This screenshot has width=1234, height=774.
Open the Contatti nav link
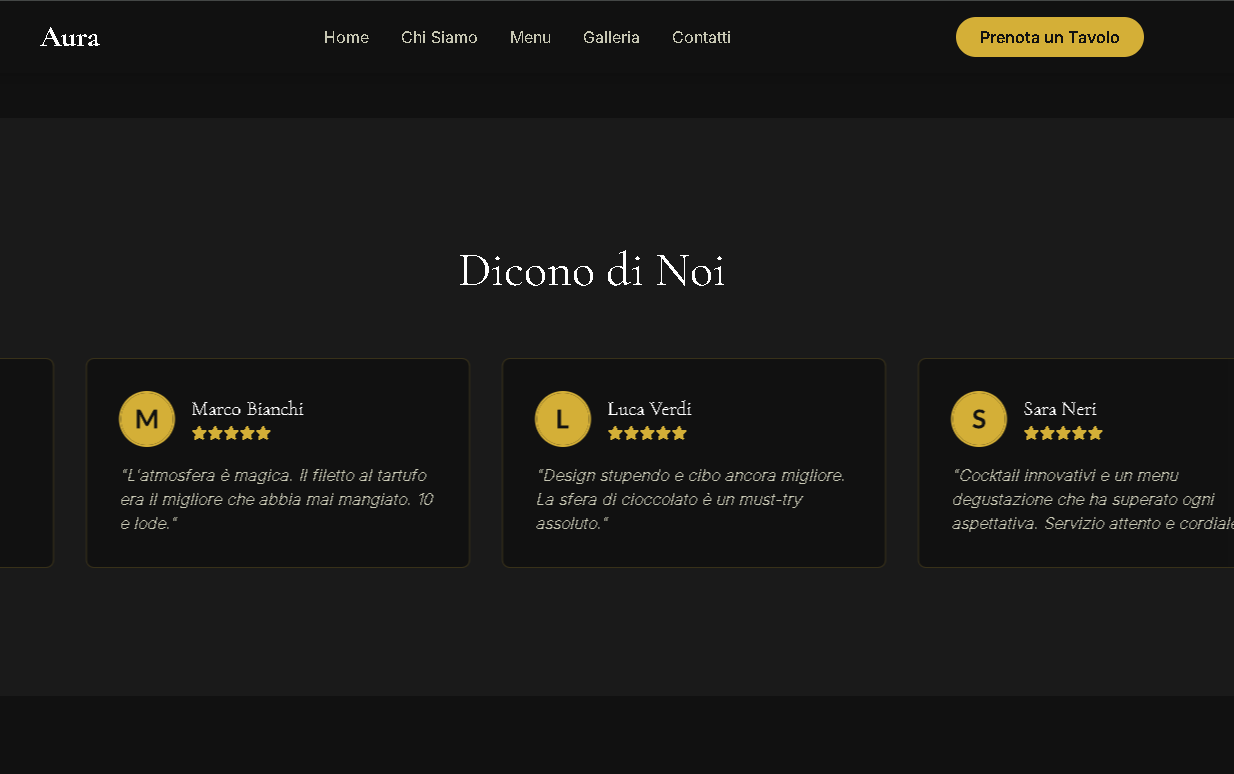[701, 37]
